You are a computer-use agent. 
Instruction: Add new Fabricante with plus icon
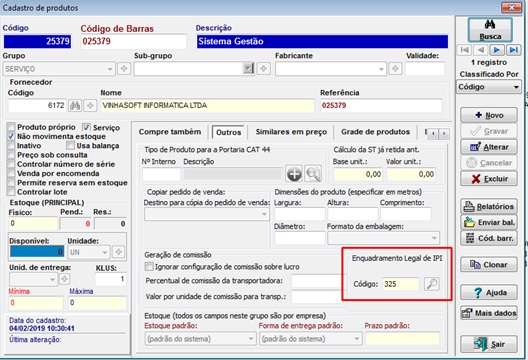pyautogui.click(x=395, y=69)
